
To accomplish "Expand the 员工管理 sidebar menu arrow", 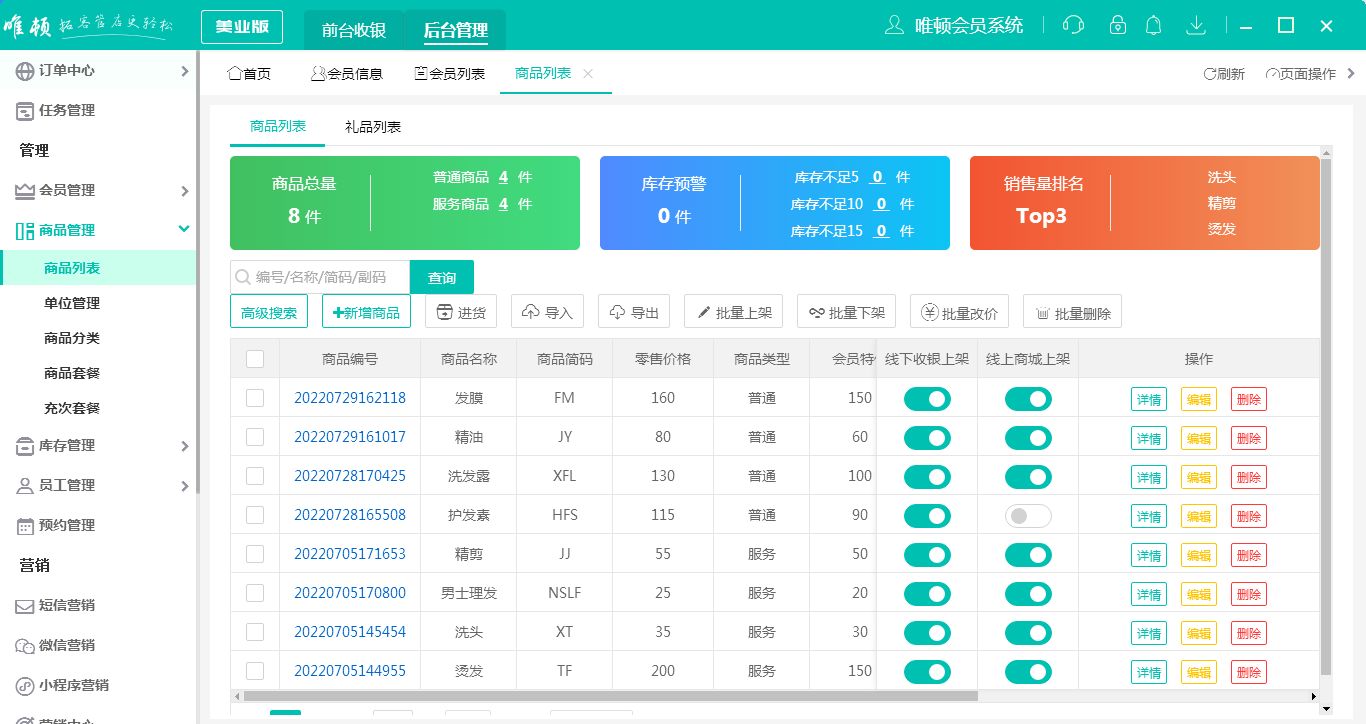I will pyautogui.click(x=184, y=486).
